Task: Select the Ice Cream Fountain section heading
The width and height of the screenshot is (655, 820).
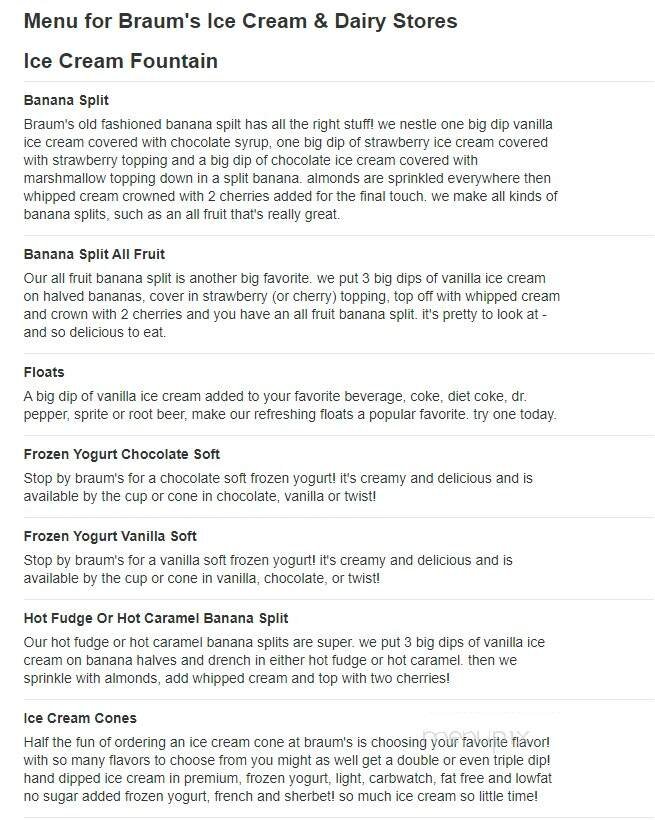Action: (121, 61)
